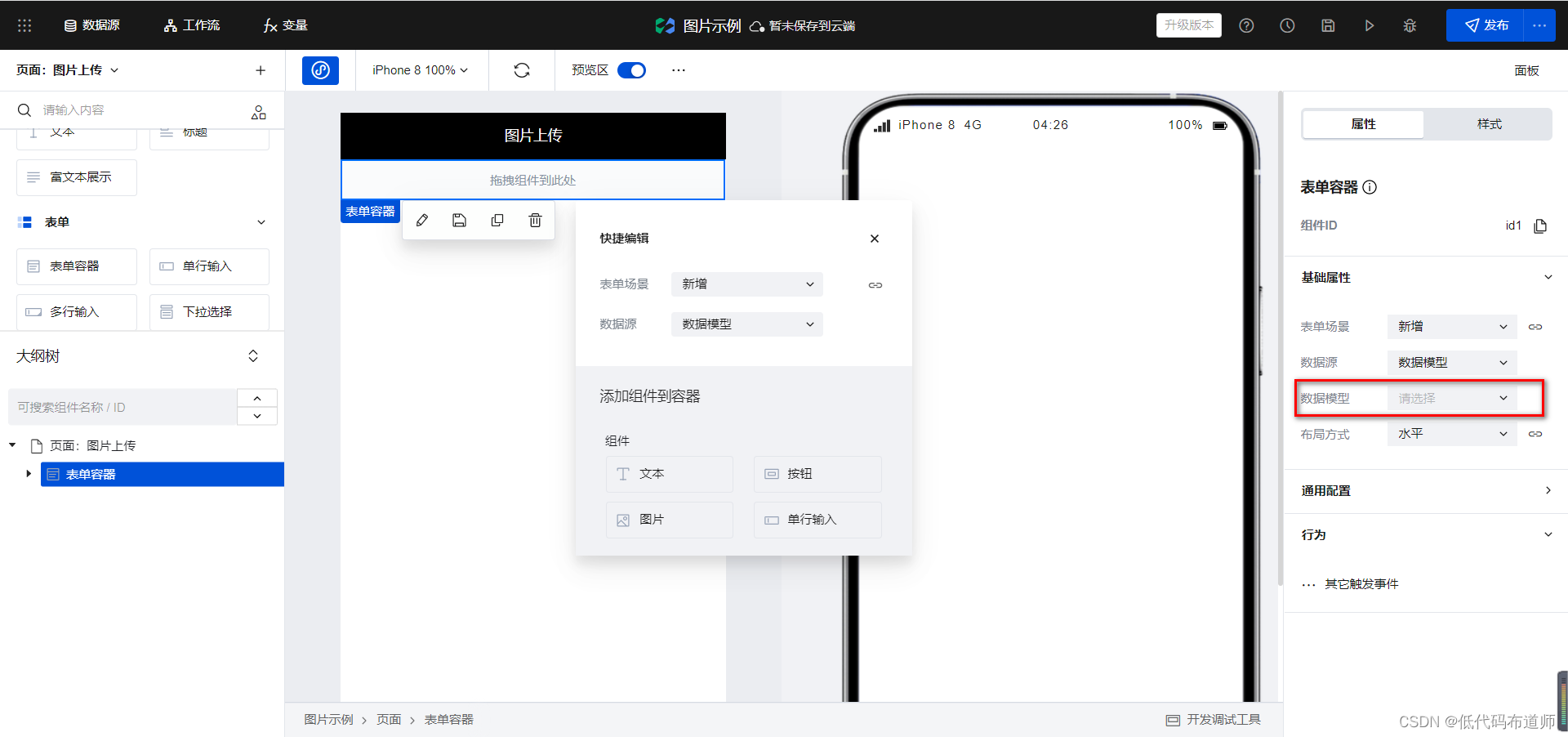Screen dimensions: 1568x737
Task: Select the 表单容器 component in library
Action: 77,266
